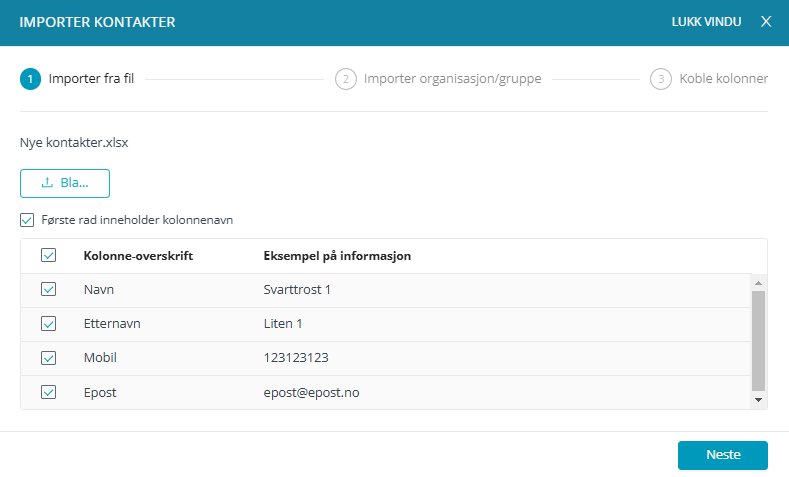Go to Importer organisasjon/gruppe step
The width and height of the screenshot is (789, 477).
tap(452, 79)
